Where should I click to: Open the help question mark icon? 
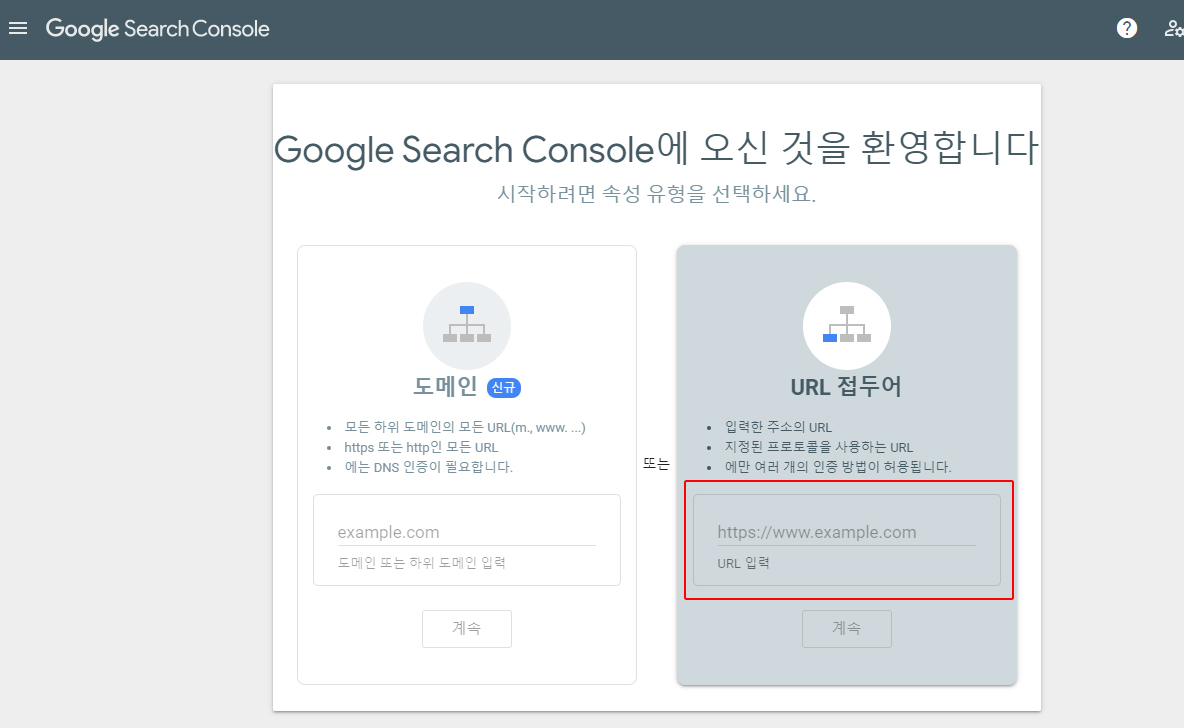[1127, 29]
